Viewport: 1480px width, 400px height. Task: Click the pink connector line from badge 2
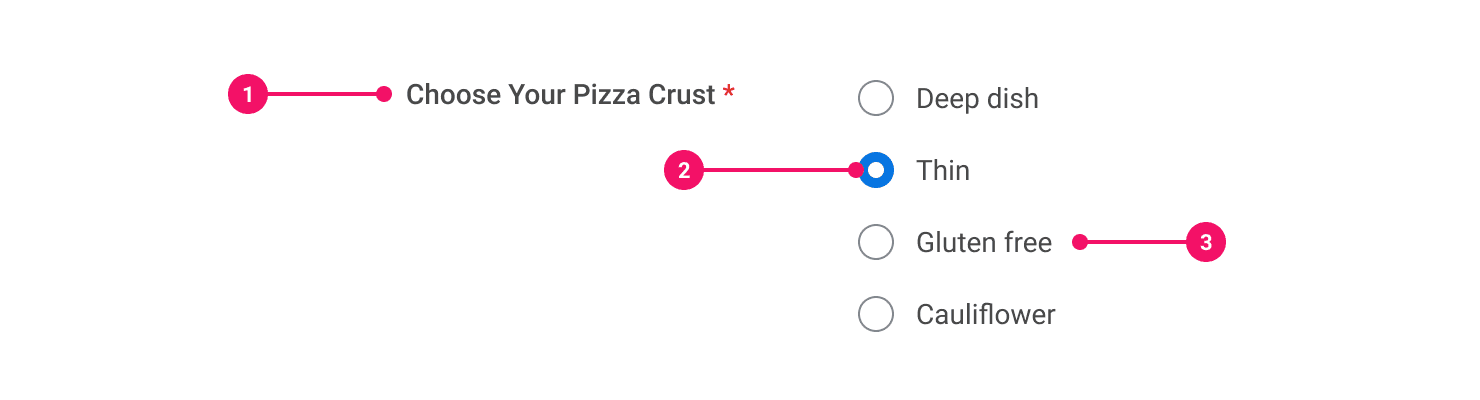(x=775, y=171)
